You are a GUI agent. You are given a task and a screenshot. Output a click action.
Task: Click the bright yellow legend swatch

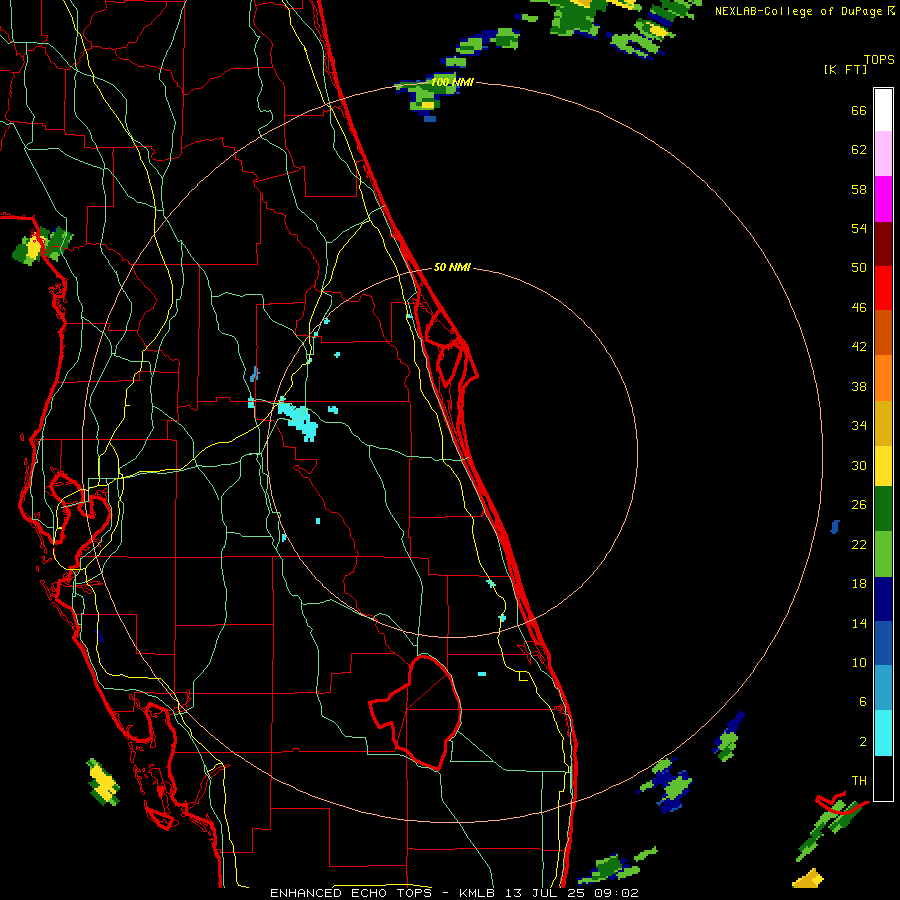click(x=883, y=465)
